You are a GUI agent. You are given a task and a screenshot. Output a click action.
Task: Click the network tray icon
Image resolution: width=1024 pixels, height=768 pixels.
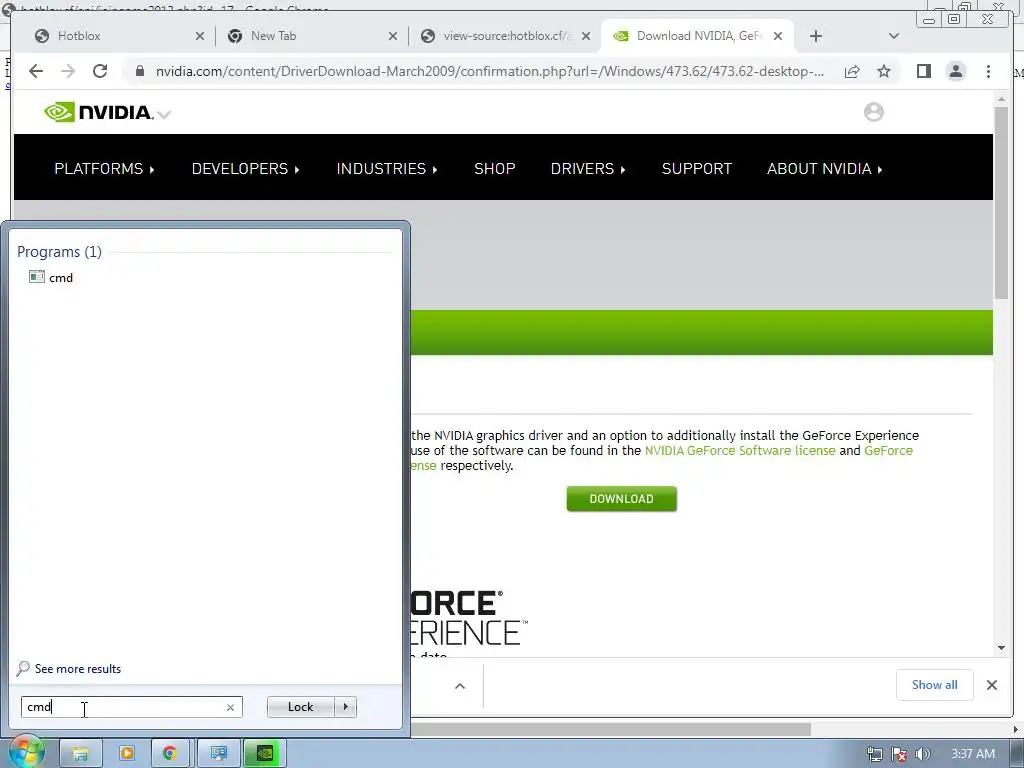[x=874, y=754]
